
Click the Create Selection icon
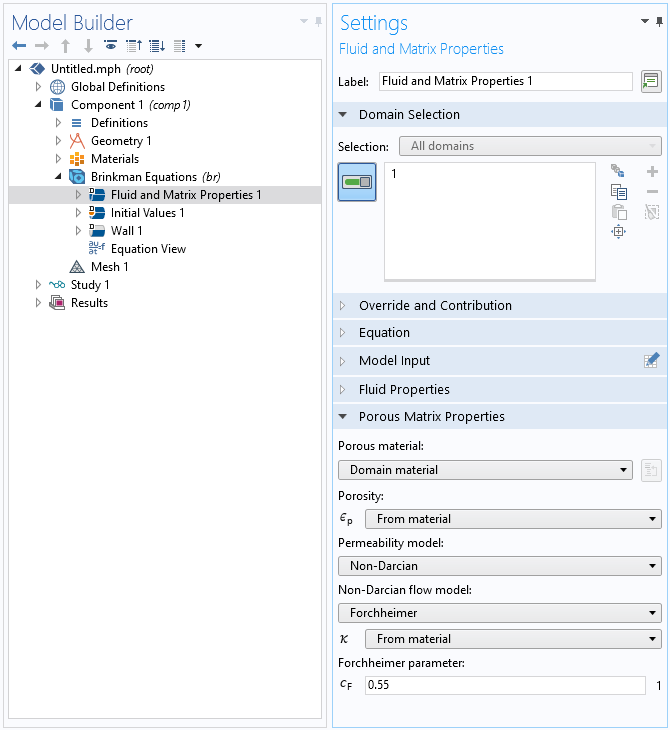[x=619, y=172]
